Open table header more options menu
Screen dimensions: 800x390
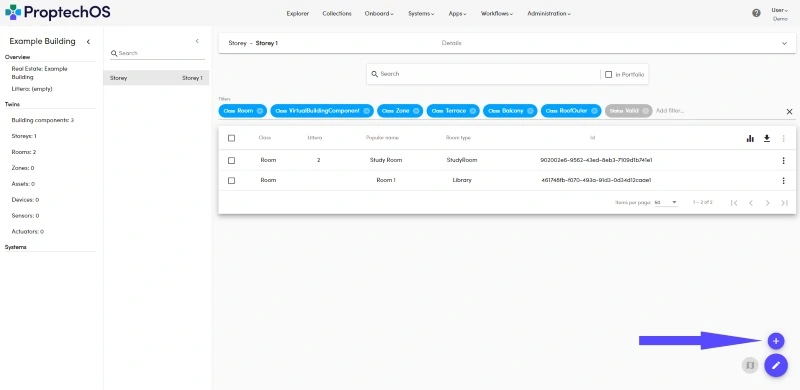pyautogui.click(x=784, y=138)
